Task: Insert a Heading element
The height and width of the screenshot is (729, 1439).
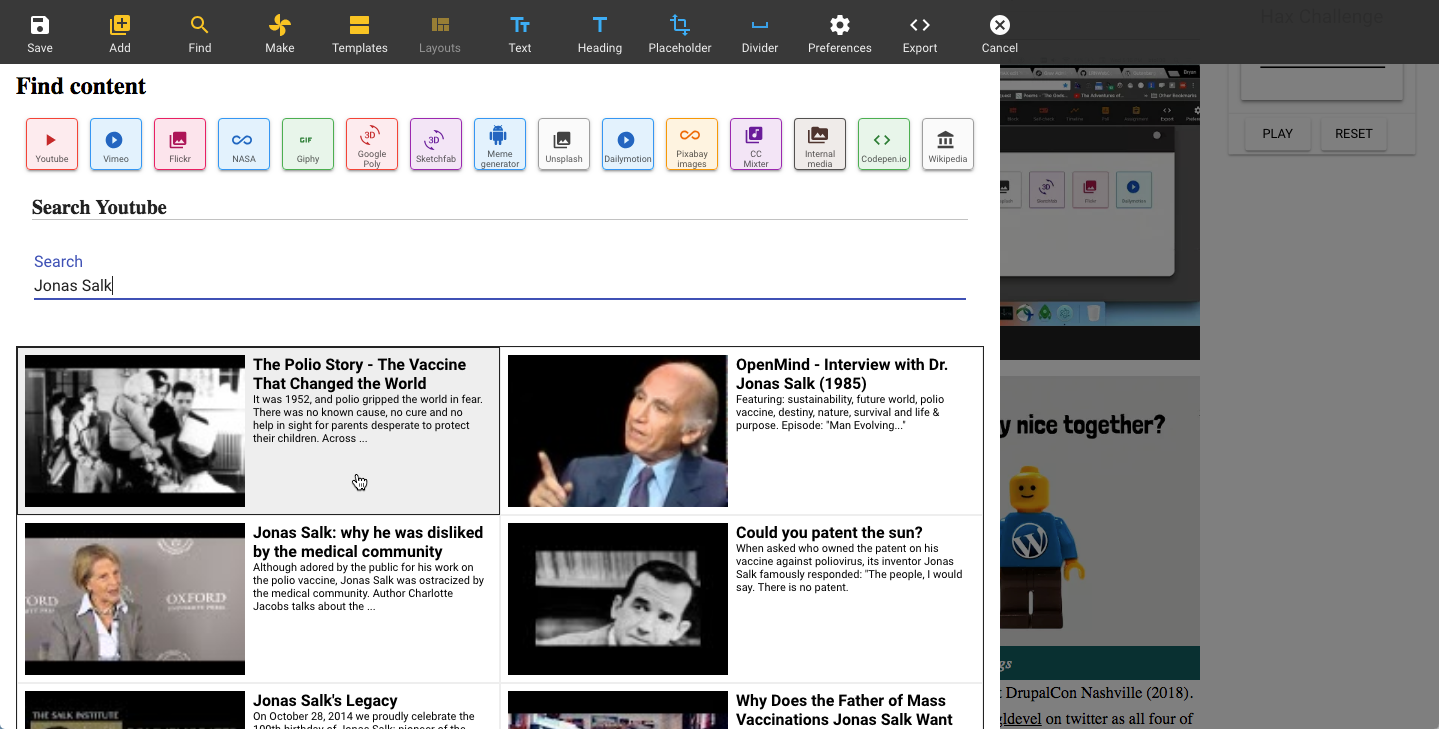Action: pyautogui.click(x=600, y=33)
